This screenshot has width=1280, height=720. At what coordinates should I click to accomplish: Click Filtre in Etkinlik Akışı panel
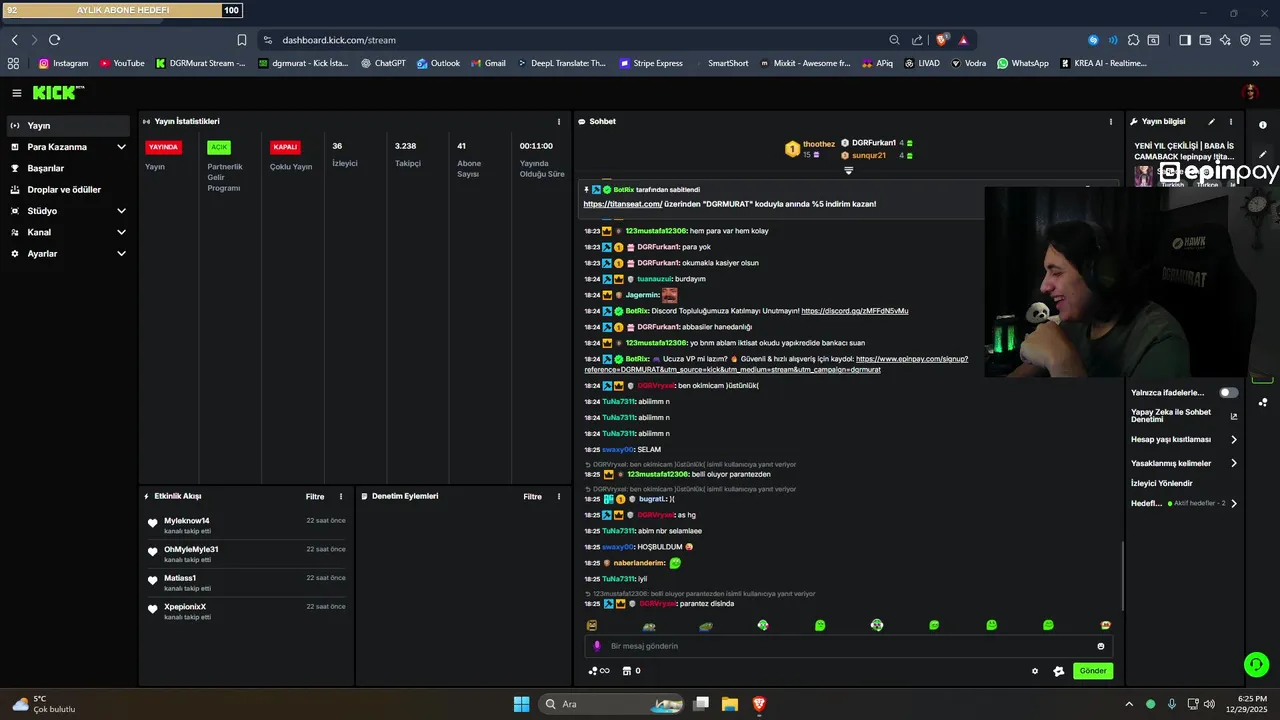(315, 497)
